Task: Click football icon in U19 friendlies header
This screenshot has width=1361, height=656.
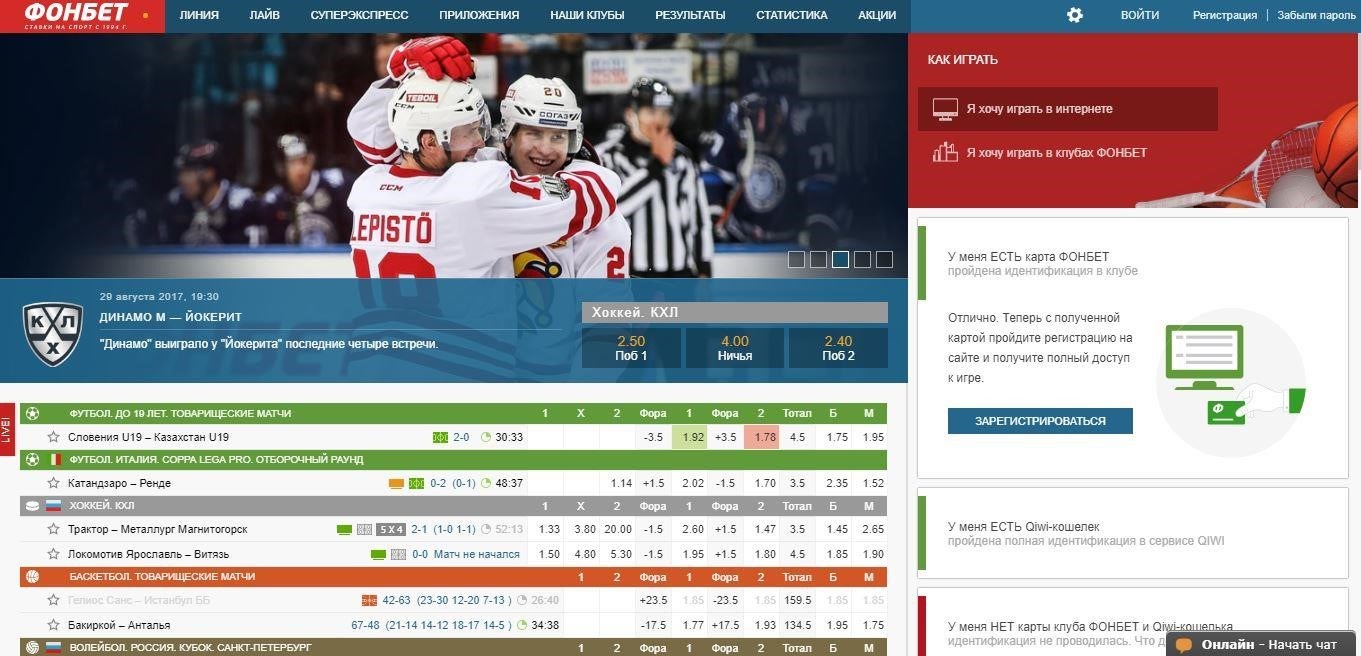Action: [x=32, y=413]
